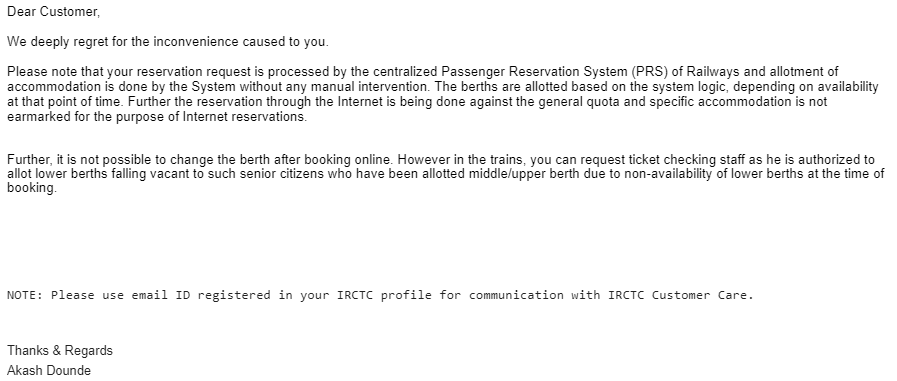The height and width of the screenshot is (381, 897).
Task: Click the words 'ticket checking staff'
Action: (686, 159)
